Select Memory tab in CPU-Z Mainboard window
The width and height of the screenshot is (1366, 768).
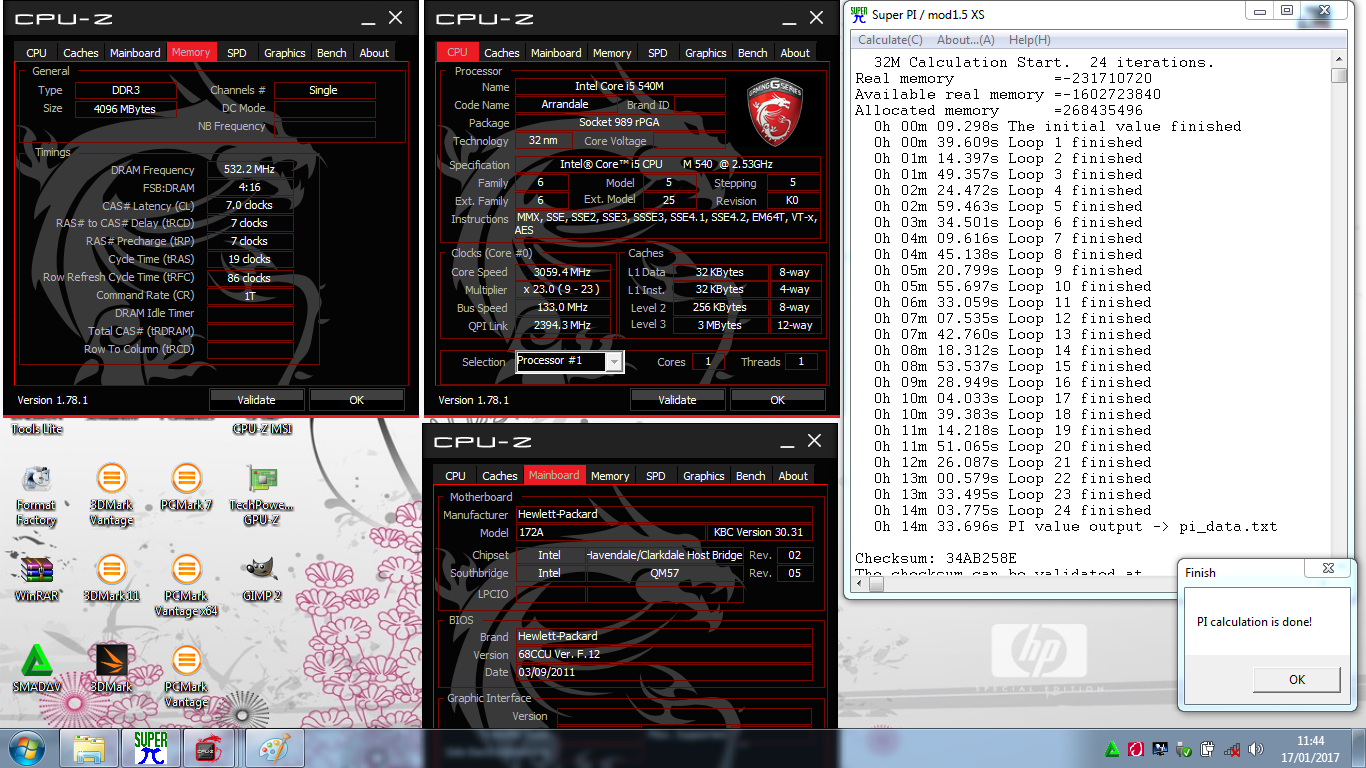pyautogui.click(x=610, y=476)
